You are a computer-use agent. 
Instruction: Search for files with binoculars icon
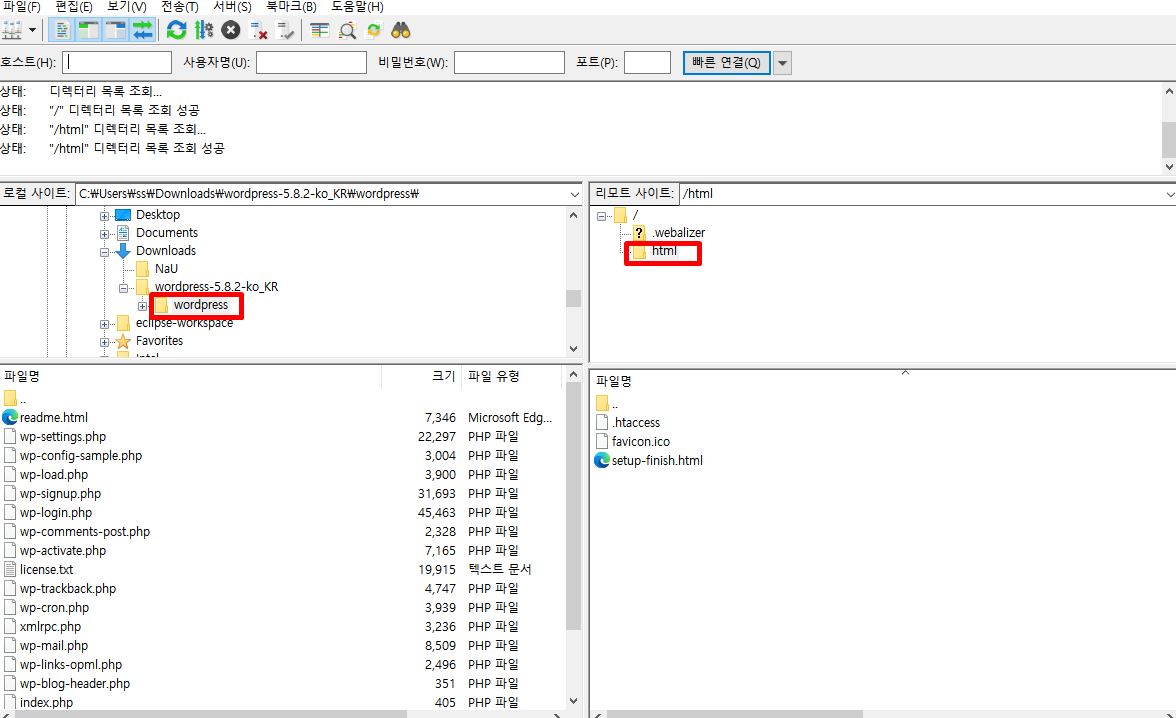tap(400, 31)
